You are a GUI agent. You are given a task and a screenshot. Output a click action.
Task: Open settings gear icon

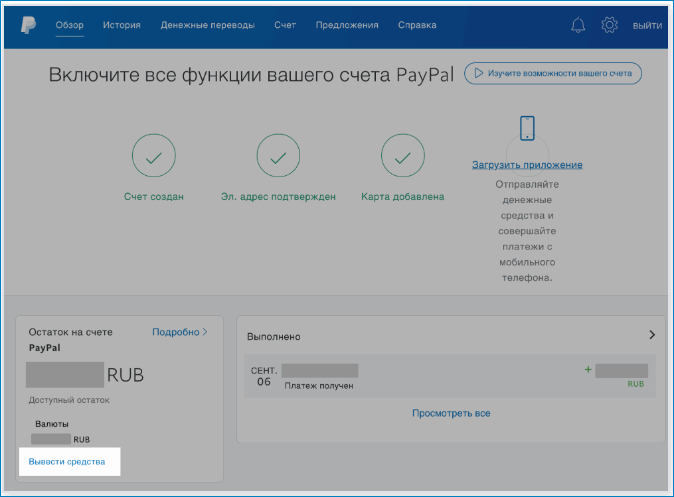click(x=609, y=25)
